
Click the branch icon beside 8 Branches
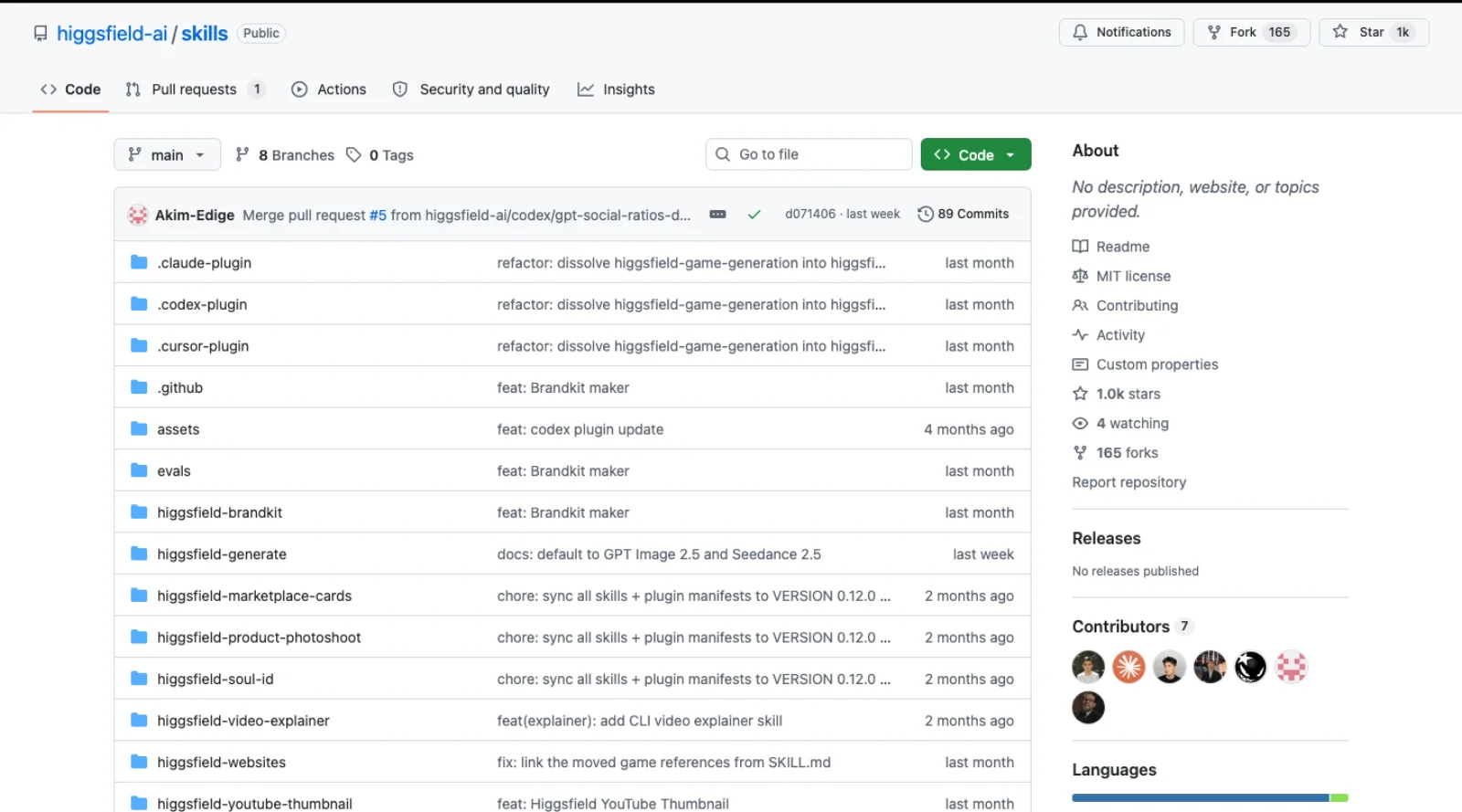click(242, 154)
